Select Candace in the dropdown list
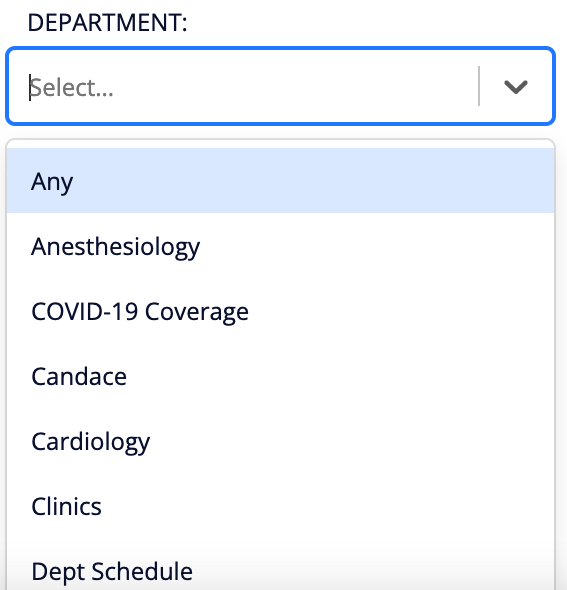Viewport: 567px width, 590px height. click(x=280, y=376)
